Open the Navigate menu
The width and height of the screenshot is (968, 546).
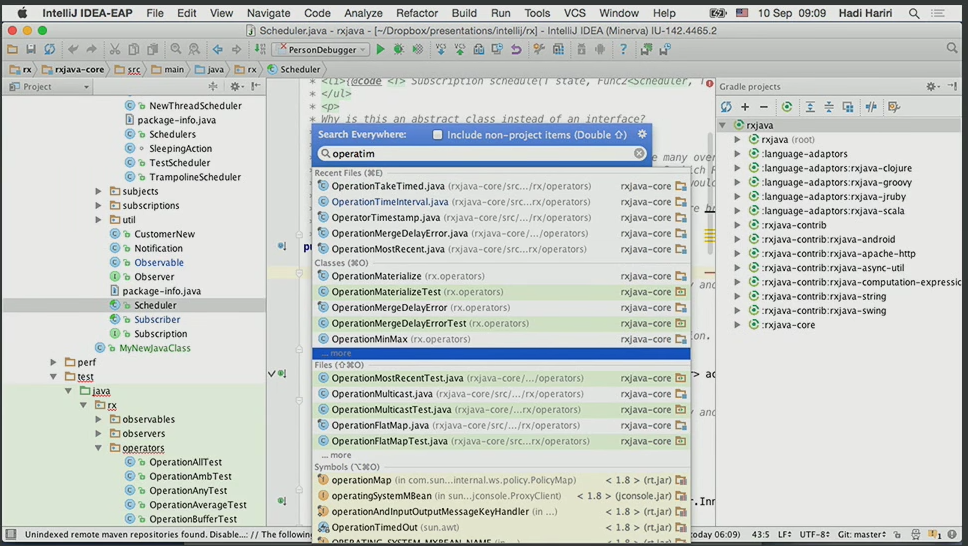pyautogui.click(x=269, y=13)
